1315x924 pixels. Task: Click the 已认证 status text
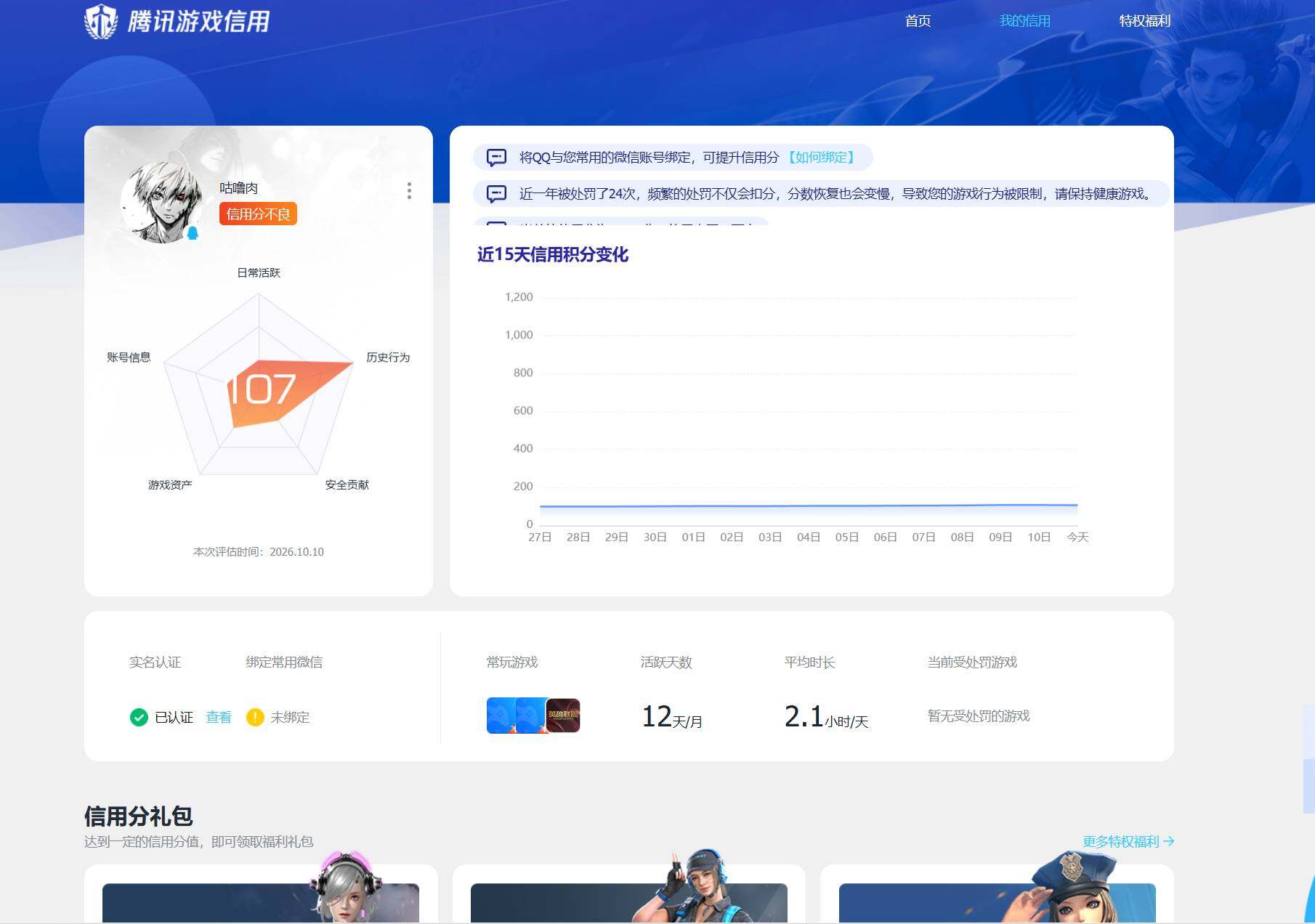click(174, 717)
